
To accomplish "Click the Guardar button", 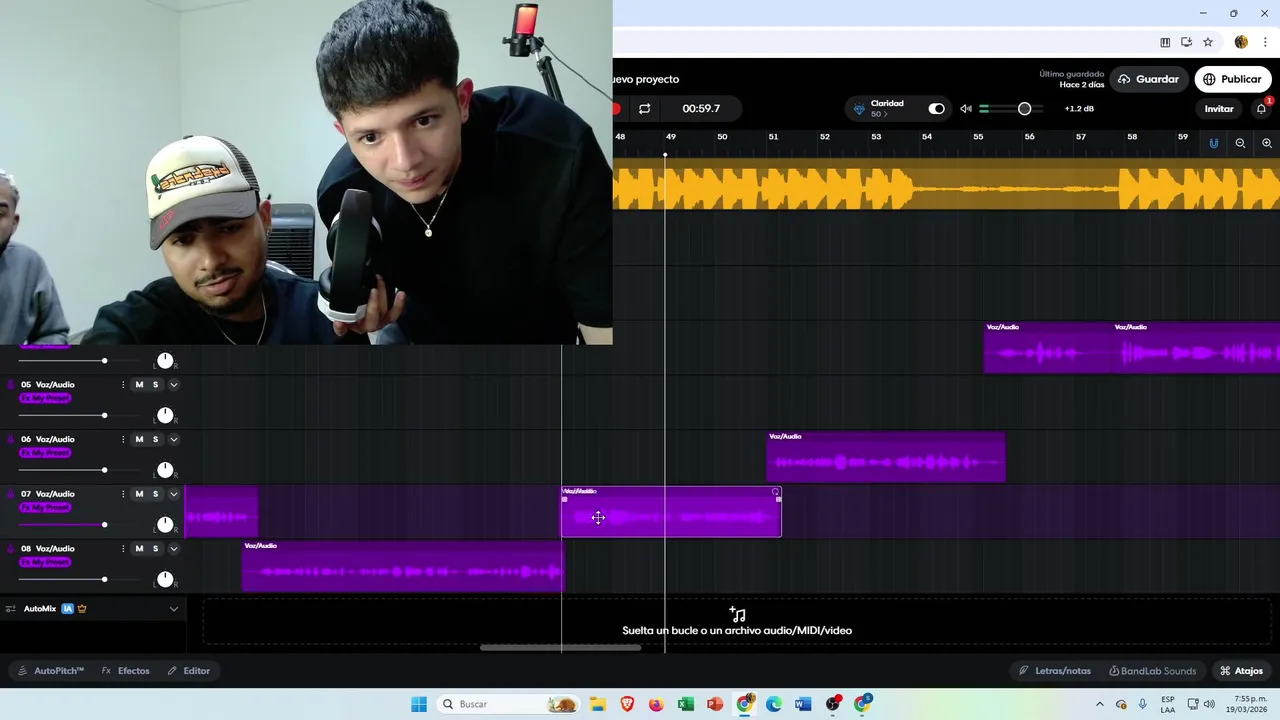I will point(1149,79).
